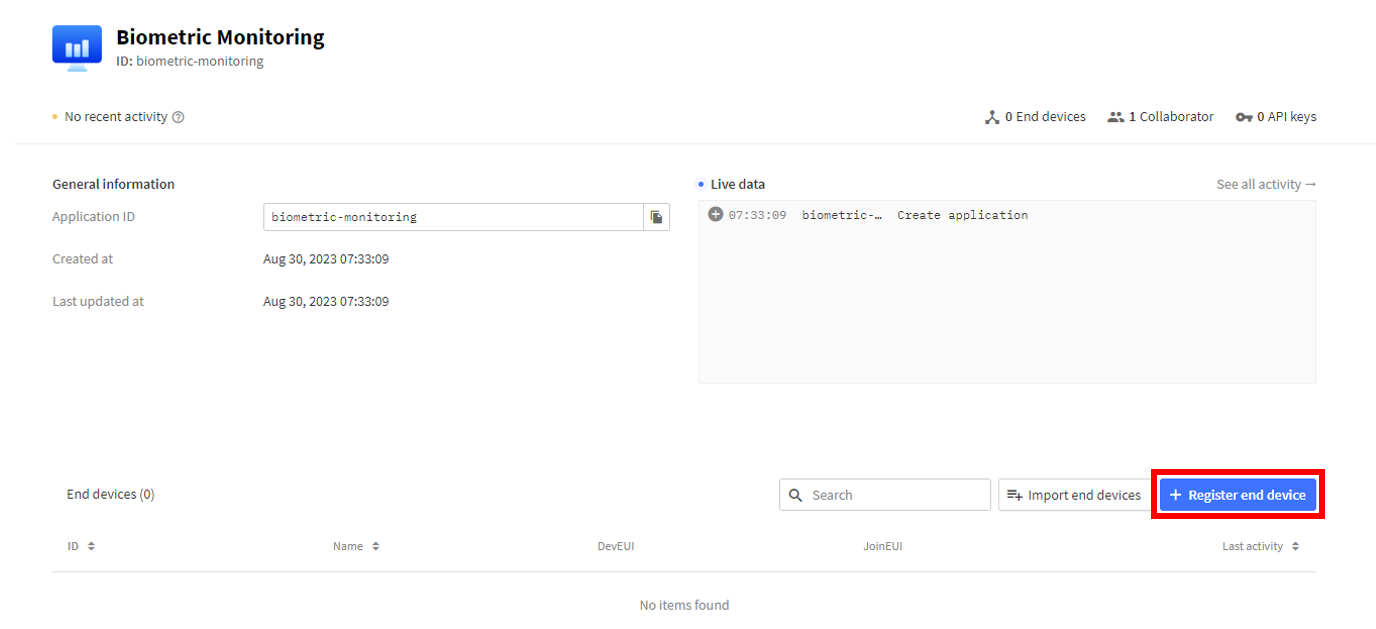The image size is (1376, 629).
Task: Open See all activity link
Action: 1266,184
